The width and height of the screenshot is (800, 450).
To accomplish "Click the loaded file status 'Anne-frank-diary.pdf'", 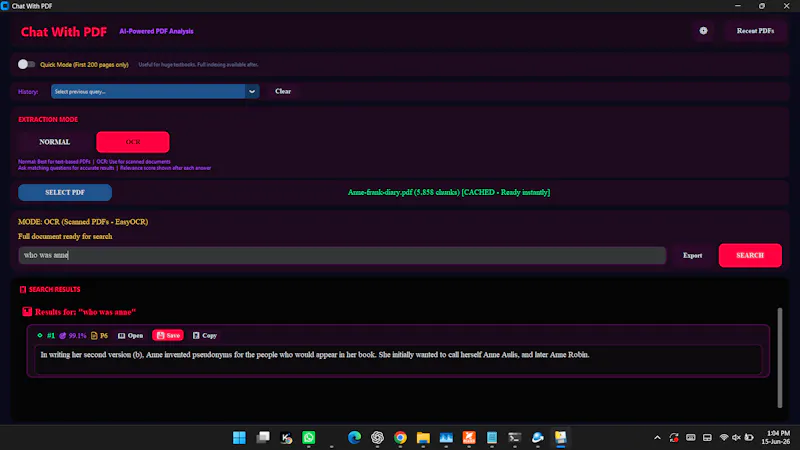I will click(x=448, y=192).
